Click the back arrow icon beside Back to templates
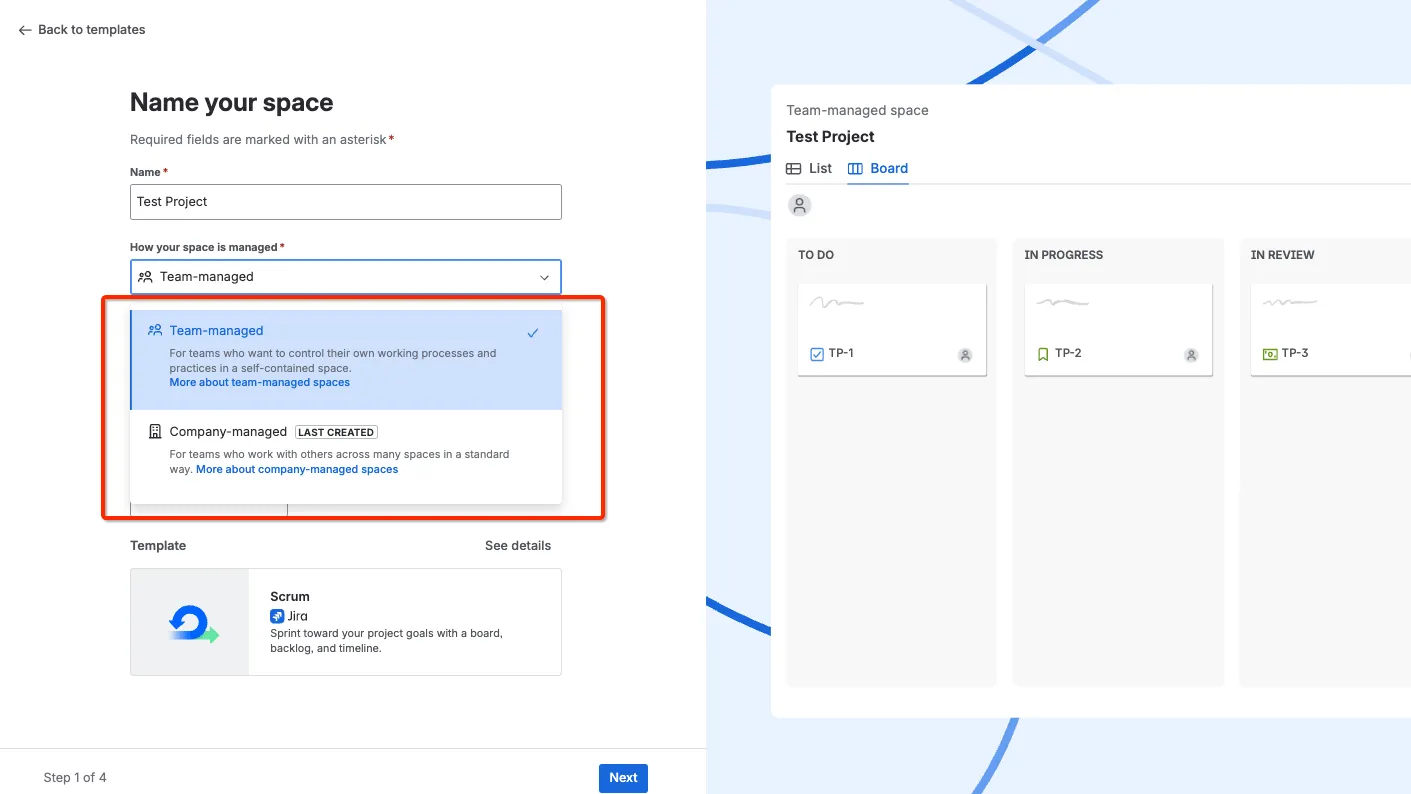Screen dimensions: 1411x794 [25, 30]
